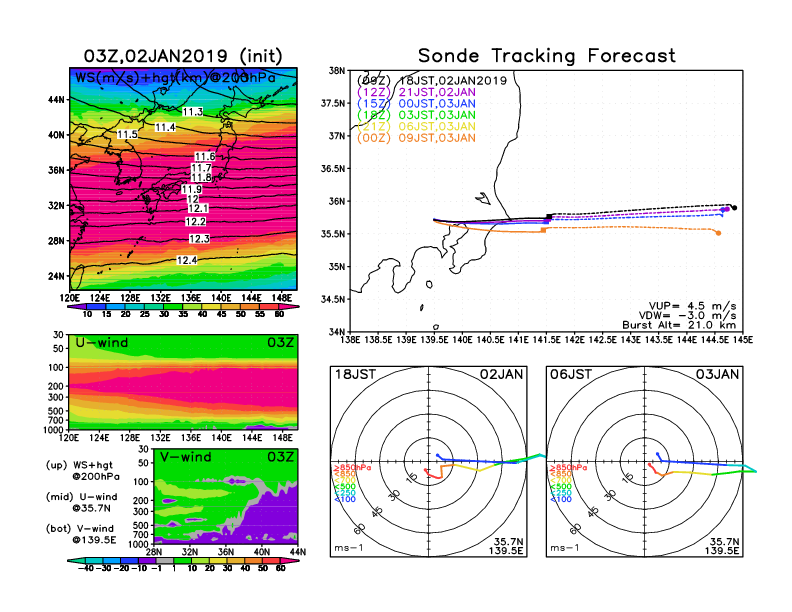Pick the (21Z) 06JST,03JAN legend entry
792x612 pixels.
pos(416,126)
